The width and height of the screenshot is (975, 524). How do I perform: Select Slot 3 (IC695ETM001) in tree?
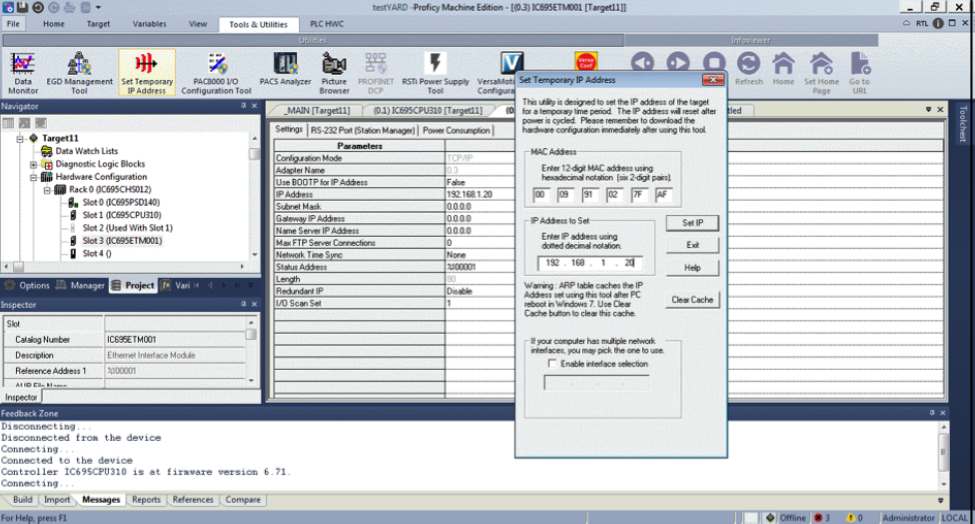pyautogui.click(x=122, y=241)
